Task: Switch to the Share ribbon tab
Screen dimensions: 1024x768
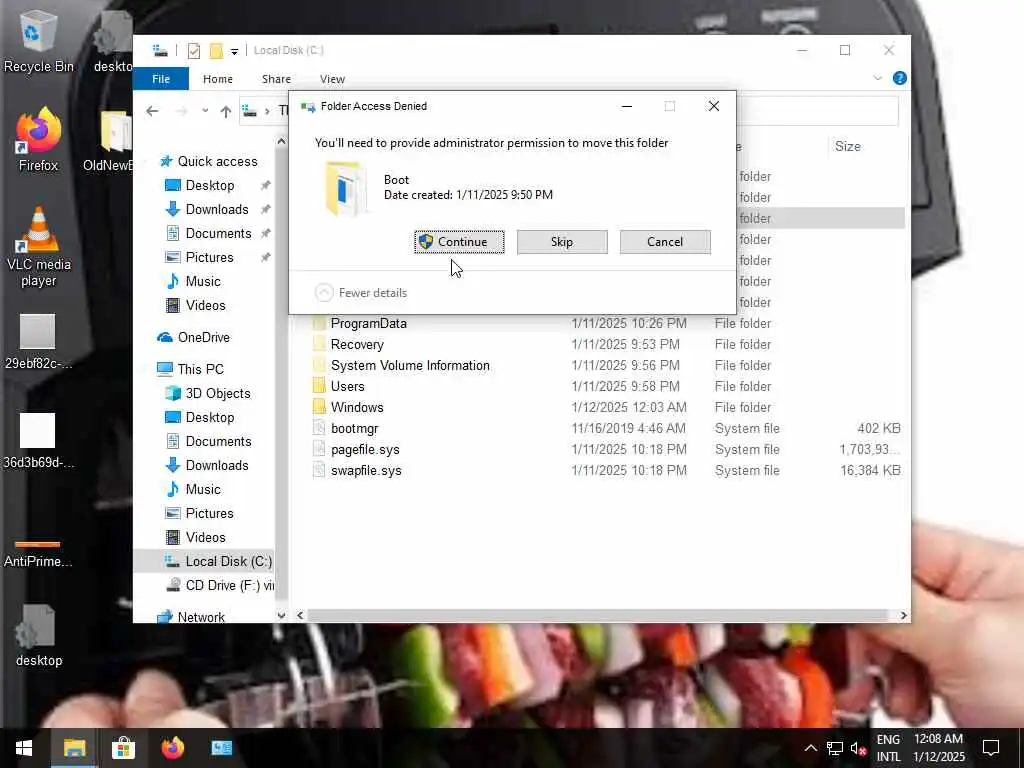Action: coord(276,79)
